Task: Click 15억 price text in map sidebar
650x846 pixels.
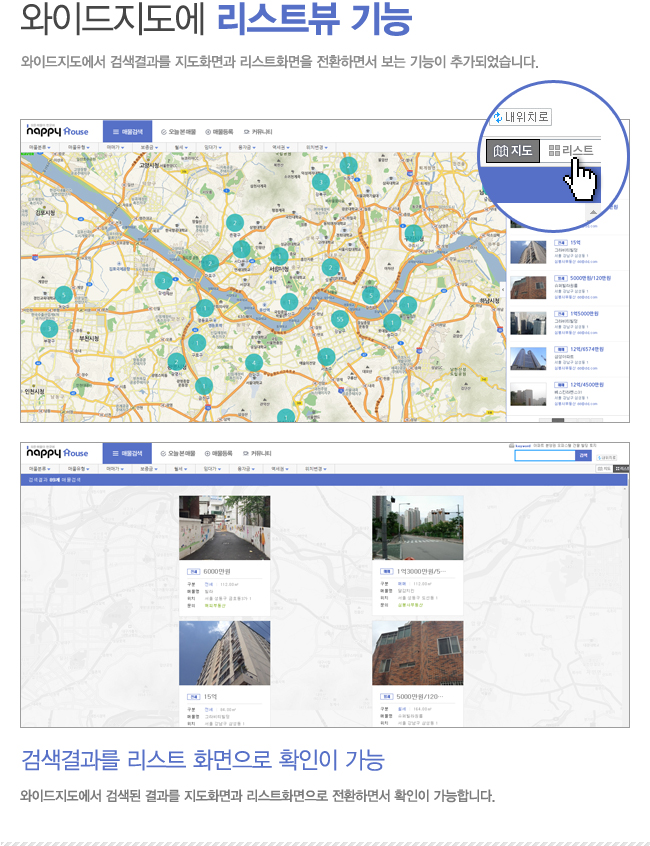Action: (575, 243)
